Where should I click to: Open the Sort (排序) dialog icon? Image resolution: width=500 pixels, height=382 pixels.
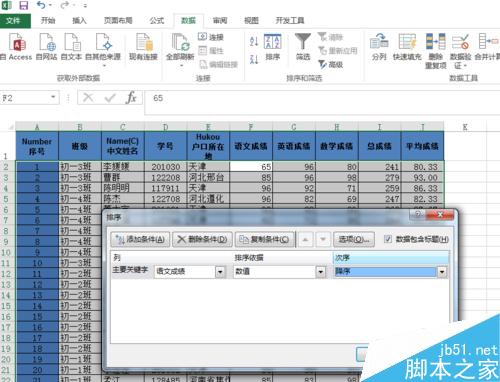click(x=273, y=47)
